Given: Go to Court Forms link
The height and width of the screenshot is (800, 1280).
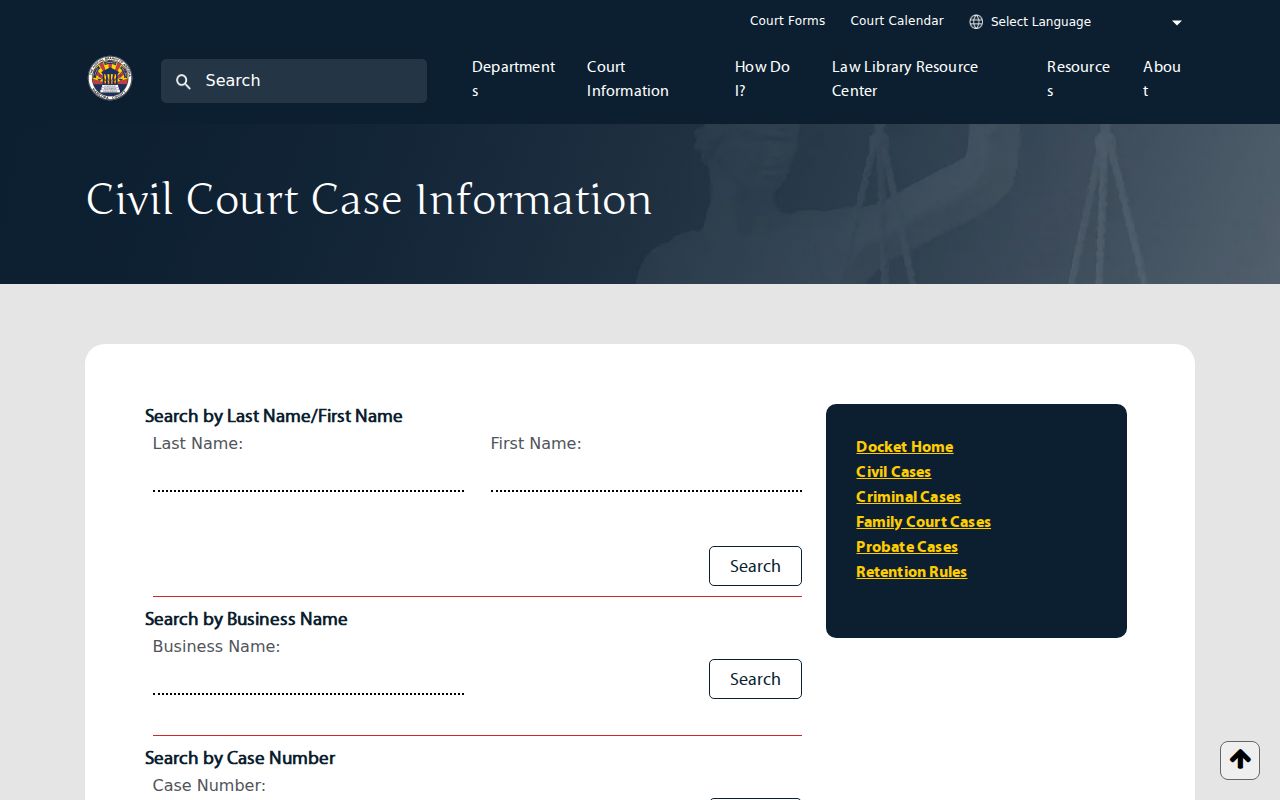Looking at the screenshot, I should [788, 21].
